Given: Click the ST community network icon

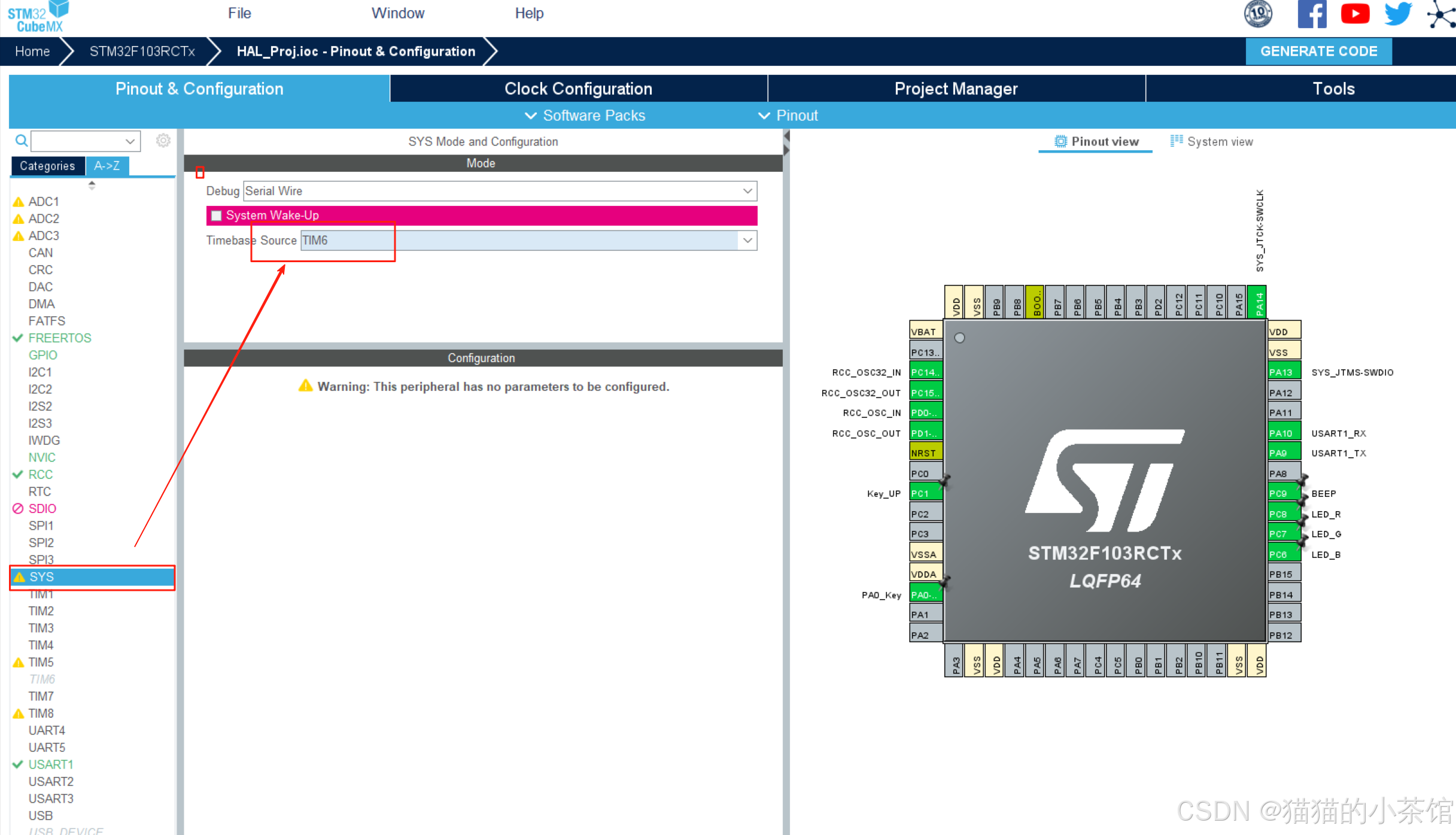Looking at the screenshot, I should click(x=1441, y=14).
